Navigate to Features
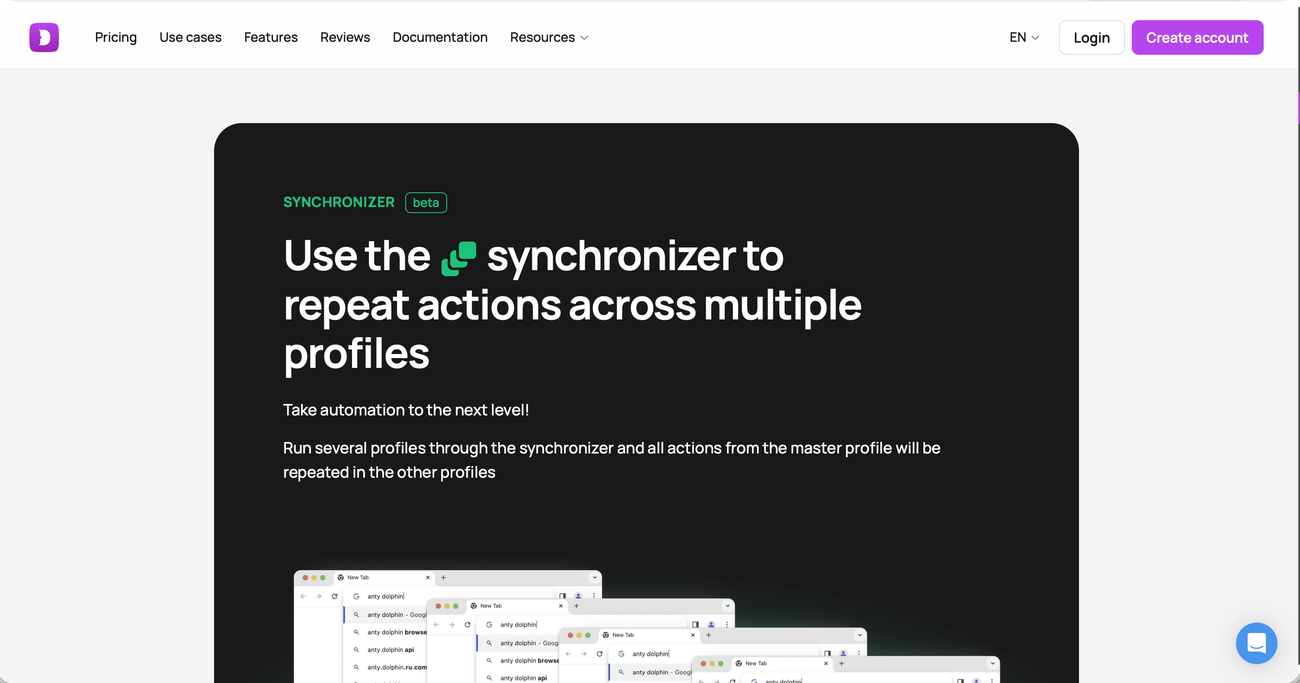The height and width of the screenshot is (683, 1300). (271, 37)
